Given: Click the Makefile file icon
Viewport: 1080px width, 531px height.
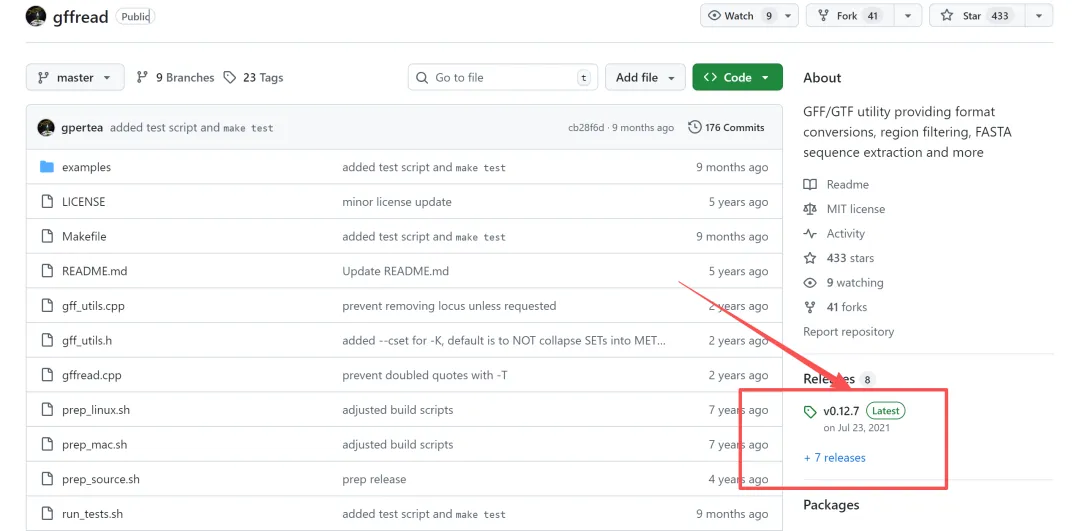Looking at the screenshot, I should tap(47, 236).
